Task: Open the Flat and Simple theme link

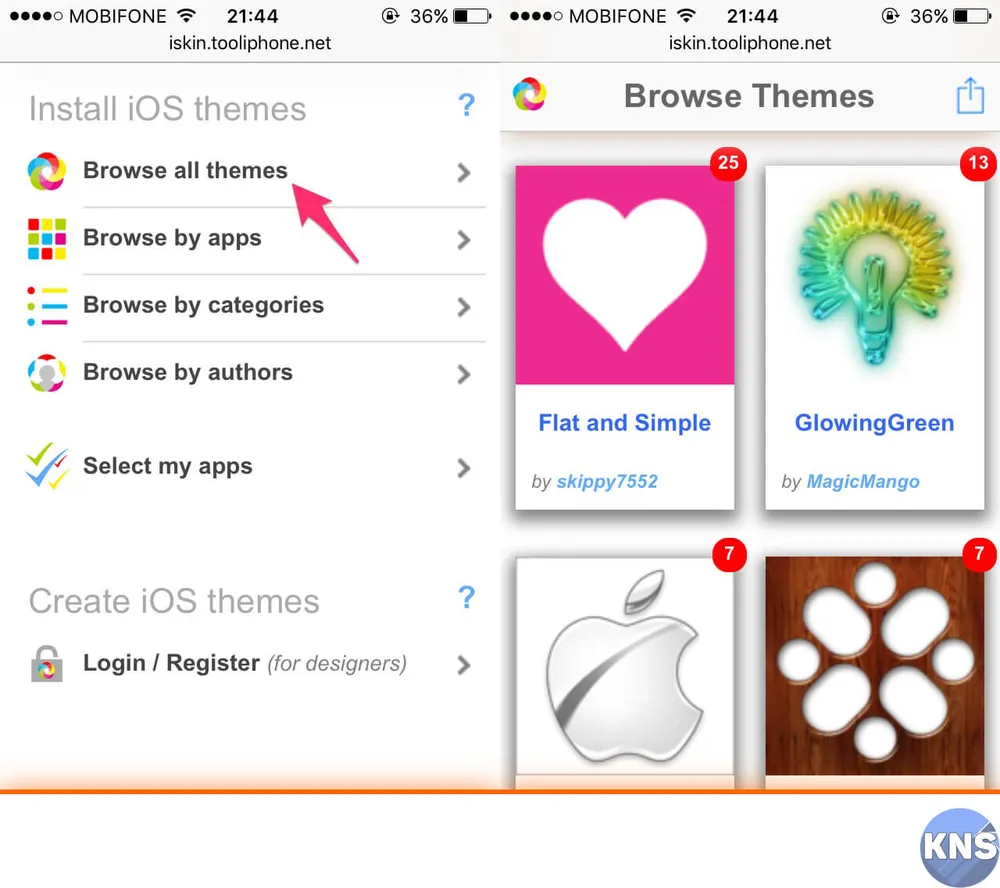Action: tap(624, 423)
